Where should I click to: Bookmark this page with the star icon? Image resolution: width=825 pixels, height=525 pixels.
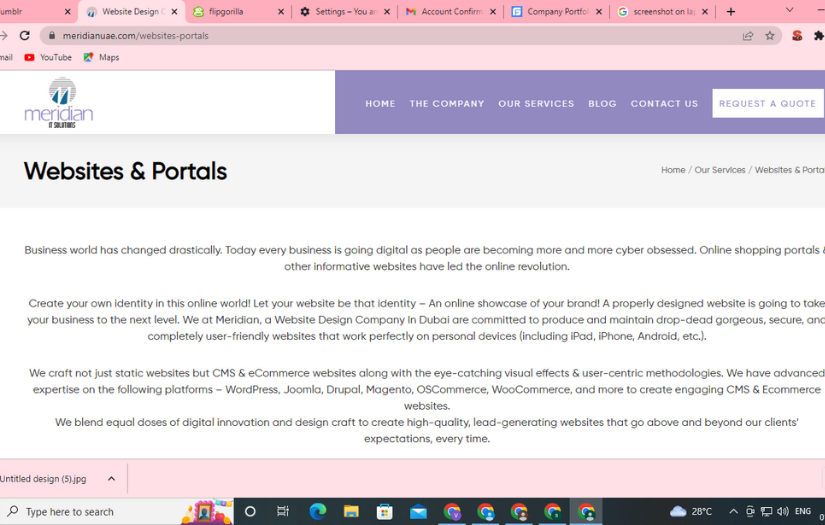tap(770, 36)
